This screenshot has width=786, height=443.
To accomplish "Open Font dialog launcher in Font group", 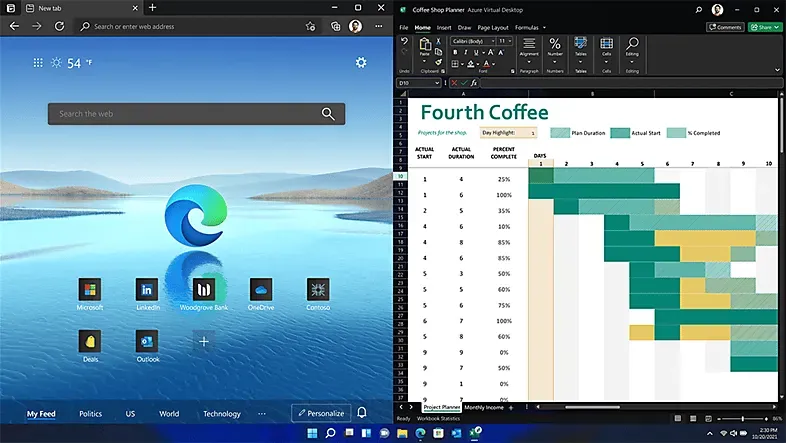I will point(512,72).
